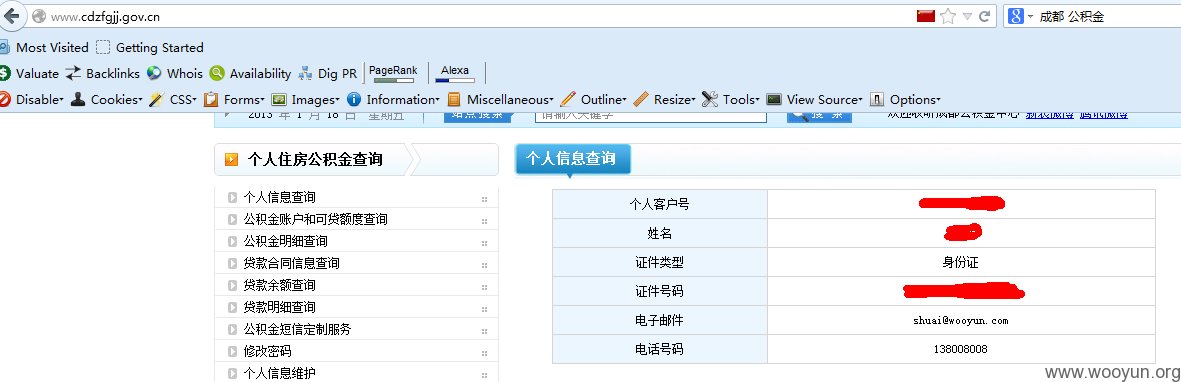Open 个人信息维护 in the sidebar
The height and width of the screenshot is (382, 1181).
pos(279,373)
